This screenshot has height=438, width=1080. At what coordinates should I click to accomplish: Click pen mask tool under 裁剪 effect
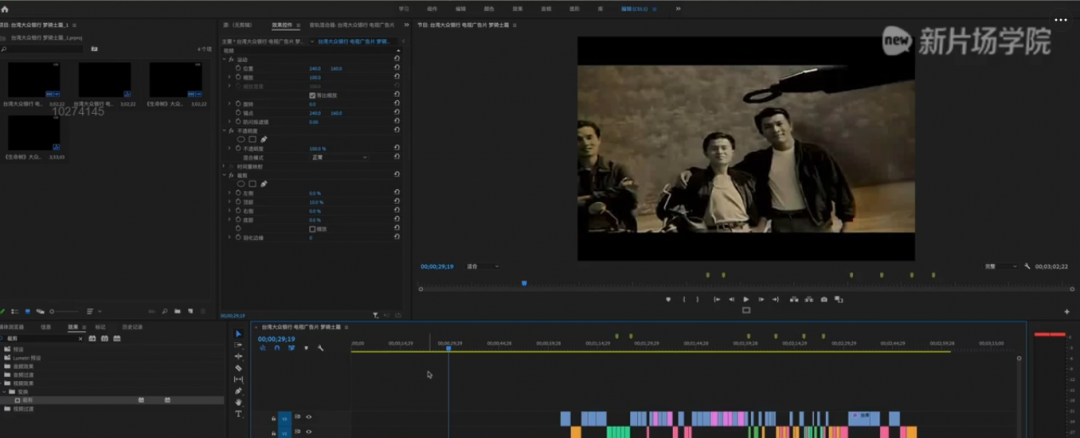click(x=264, y=184)
